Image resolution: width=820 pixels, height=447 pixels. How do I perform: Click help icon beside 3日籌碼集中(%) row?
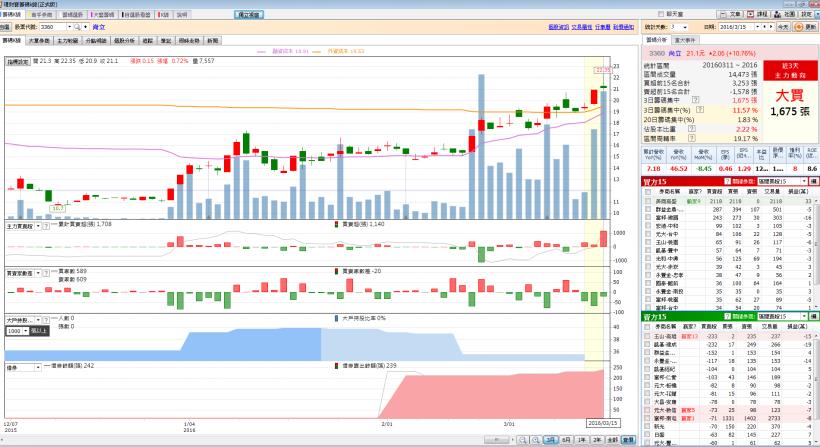point(700,110)
